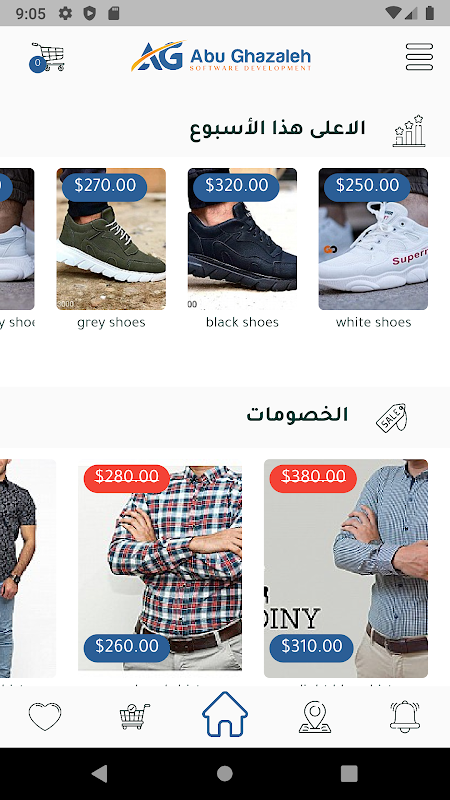Go to home icon in bottom bar
This screenshot has height=800, width=450.
225,714
